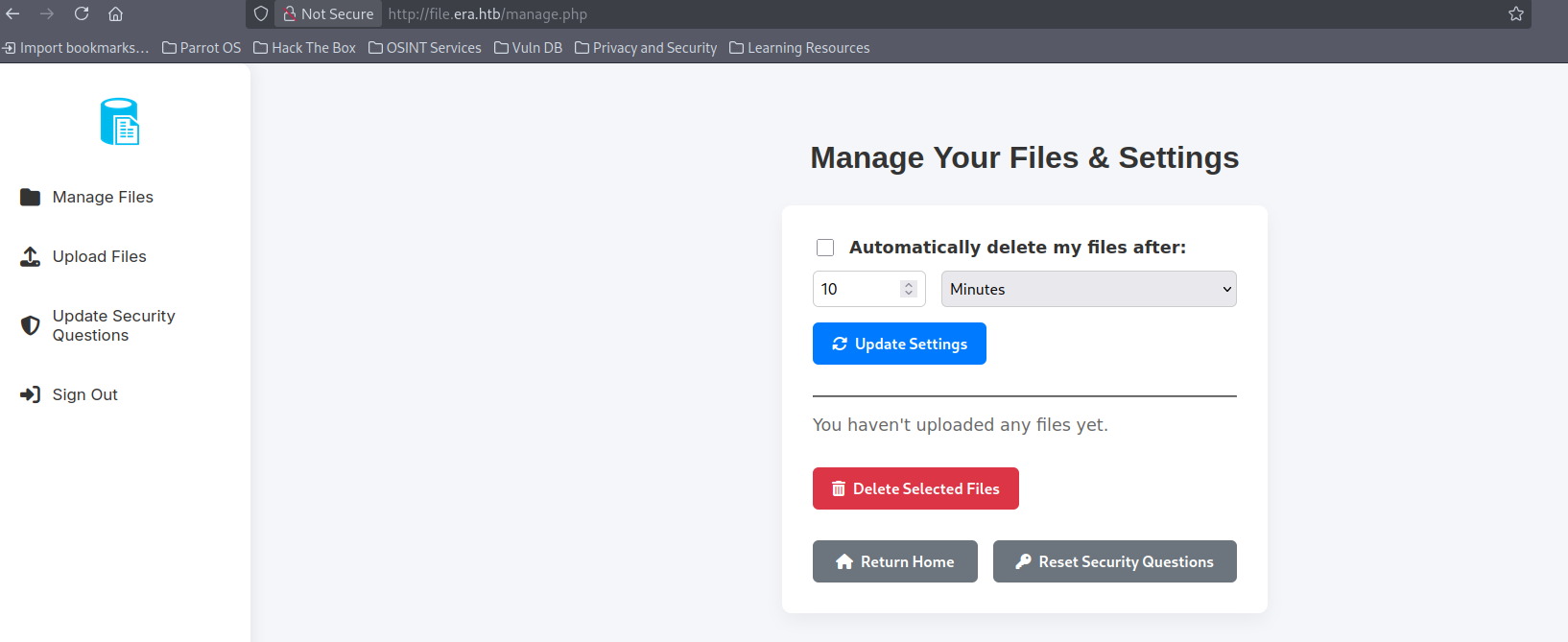The height and width of the screenshot is (642, 1568).
Task: Expand the OSINT Services bookmark folder
Action: coord(425,48)
